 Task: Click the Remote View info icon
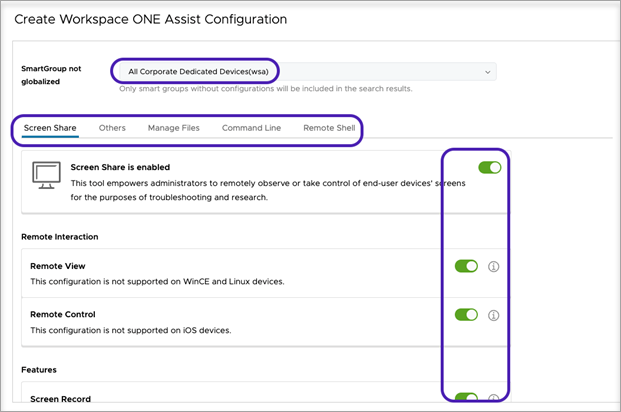(493, 267)
